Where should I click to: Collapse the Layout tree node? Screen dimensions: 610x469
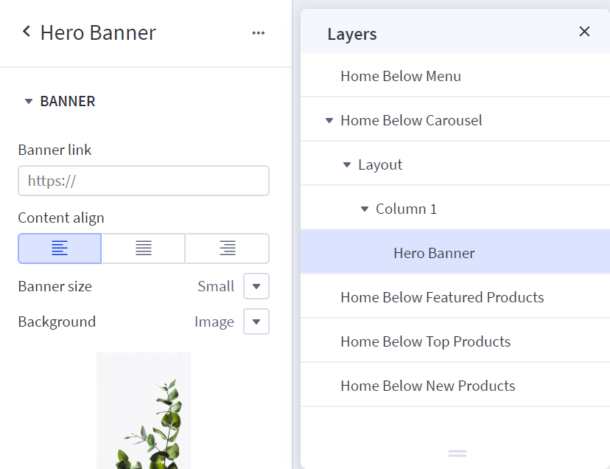pyautogui.click(x=347, y=165)
